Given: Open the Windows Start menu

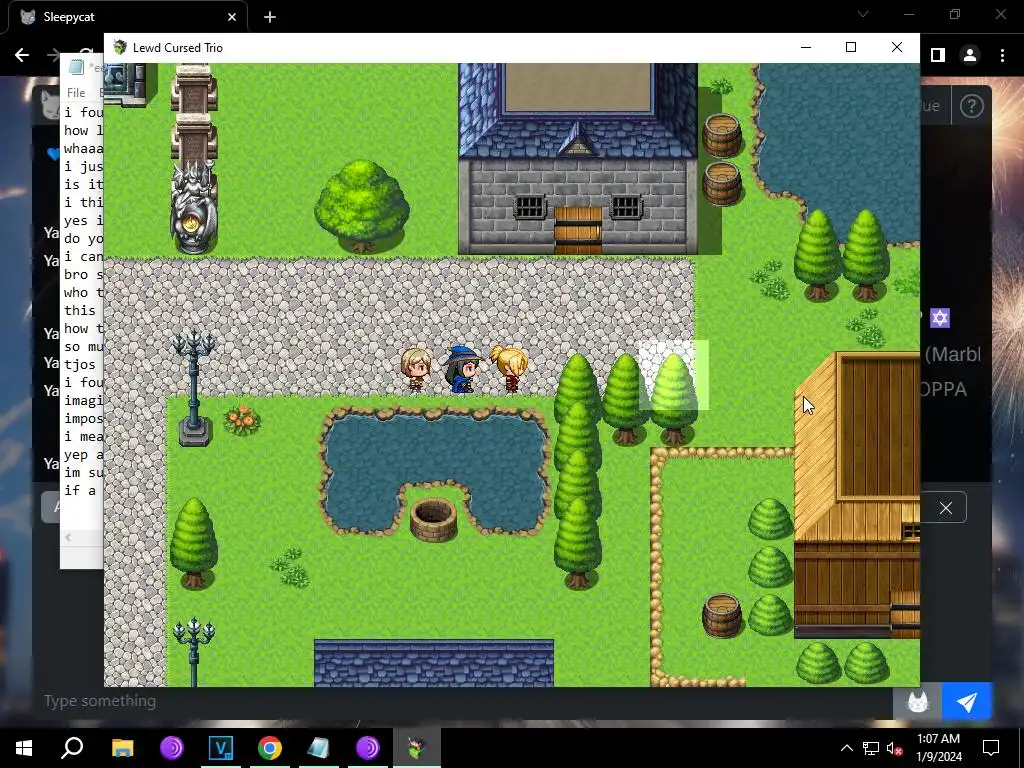Looking at the screenshot, I should [x=24, y=748].
